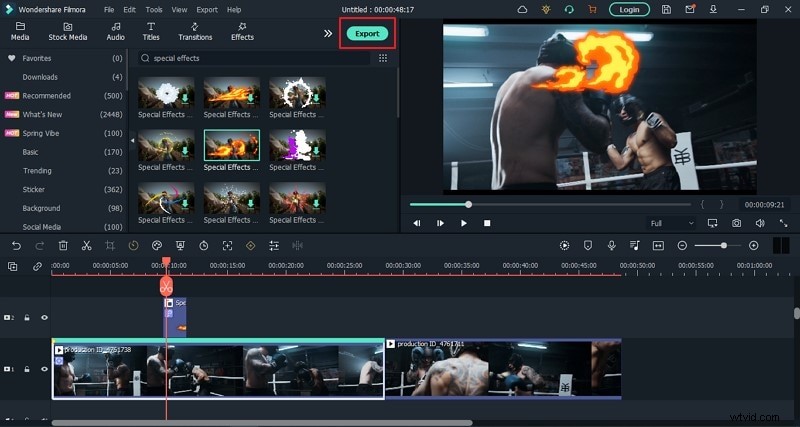This screenshot has width=800, height=427.
Task: Switch to the Audio tab
Action: click(116, 32)
